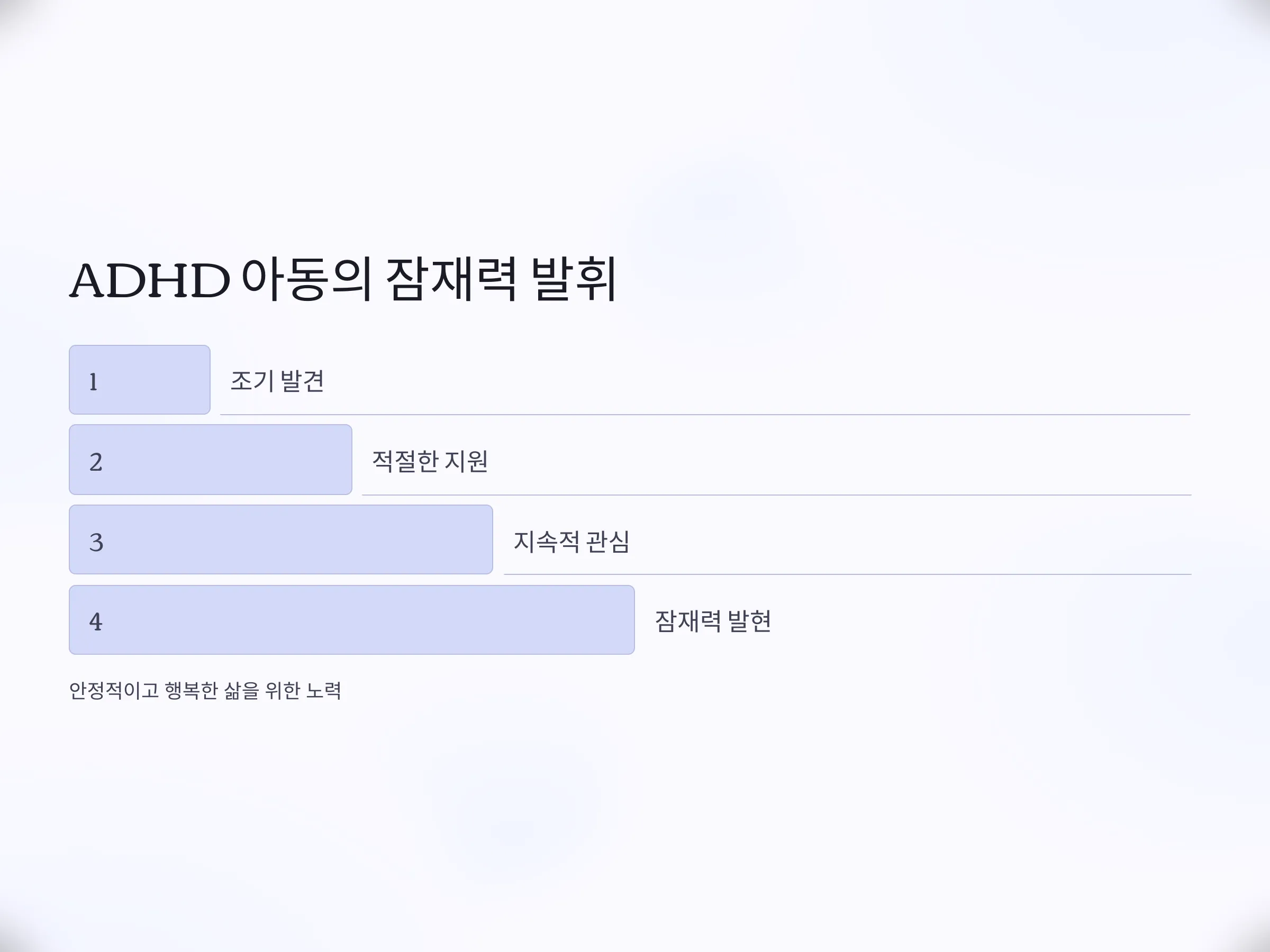This screenshot has width=1270, height=952.
Task: Select the numeral 2 in the second bar
Action: 96,463
